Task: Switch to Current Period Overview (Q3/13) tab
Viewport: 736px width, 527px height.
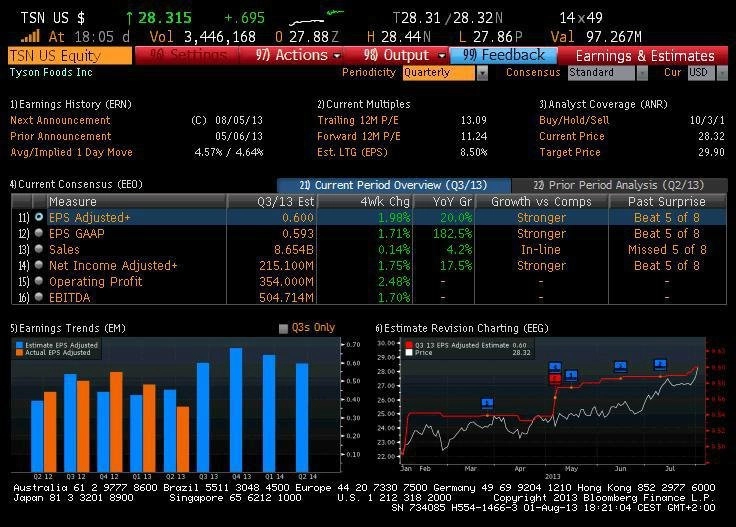Action: tap(393, 185)
